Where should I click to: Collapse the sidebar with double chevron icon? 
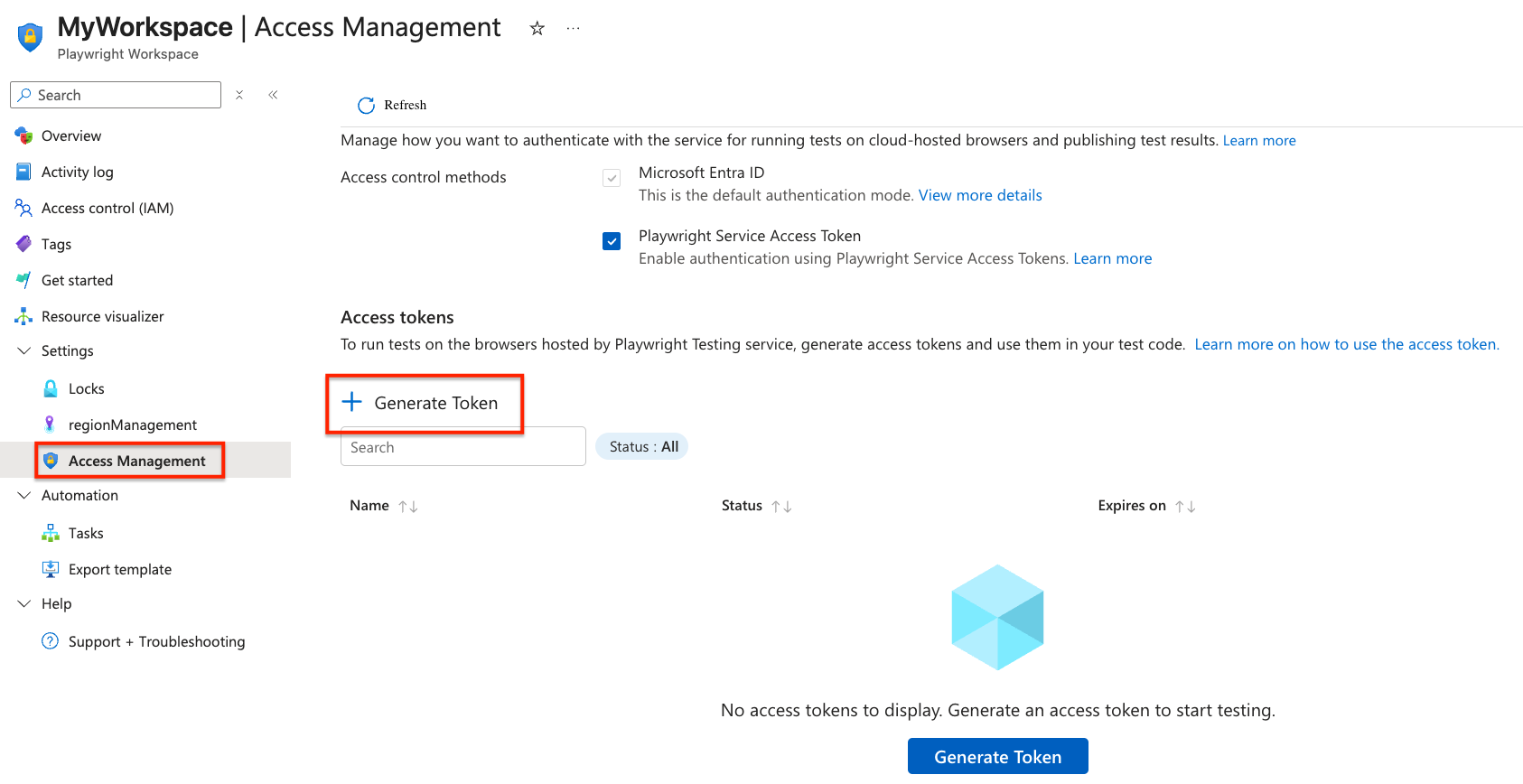273,95
